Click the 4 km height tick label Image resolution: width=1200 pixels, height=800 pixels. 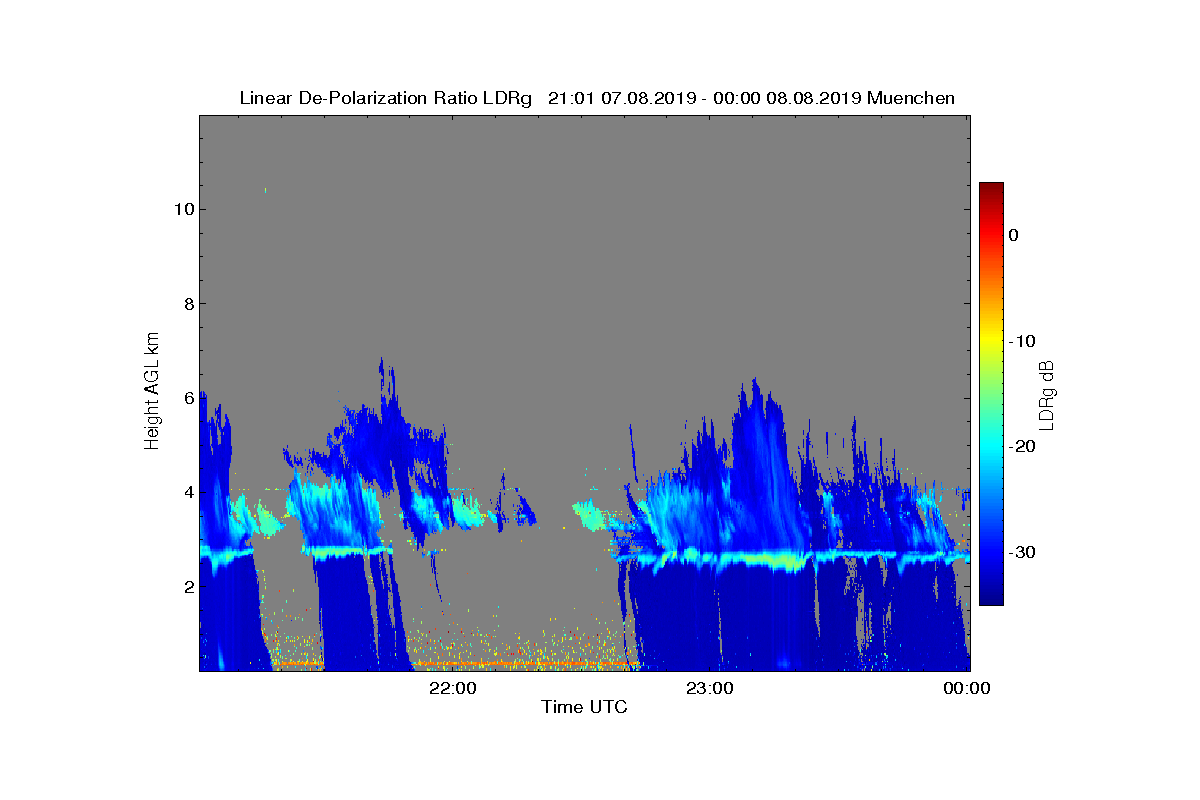click(187, 492)
